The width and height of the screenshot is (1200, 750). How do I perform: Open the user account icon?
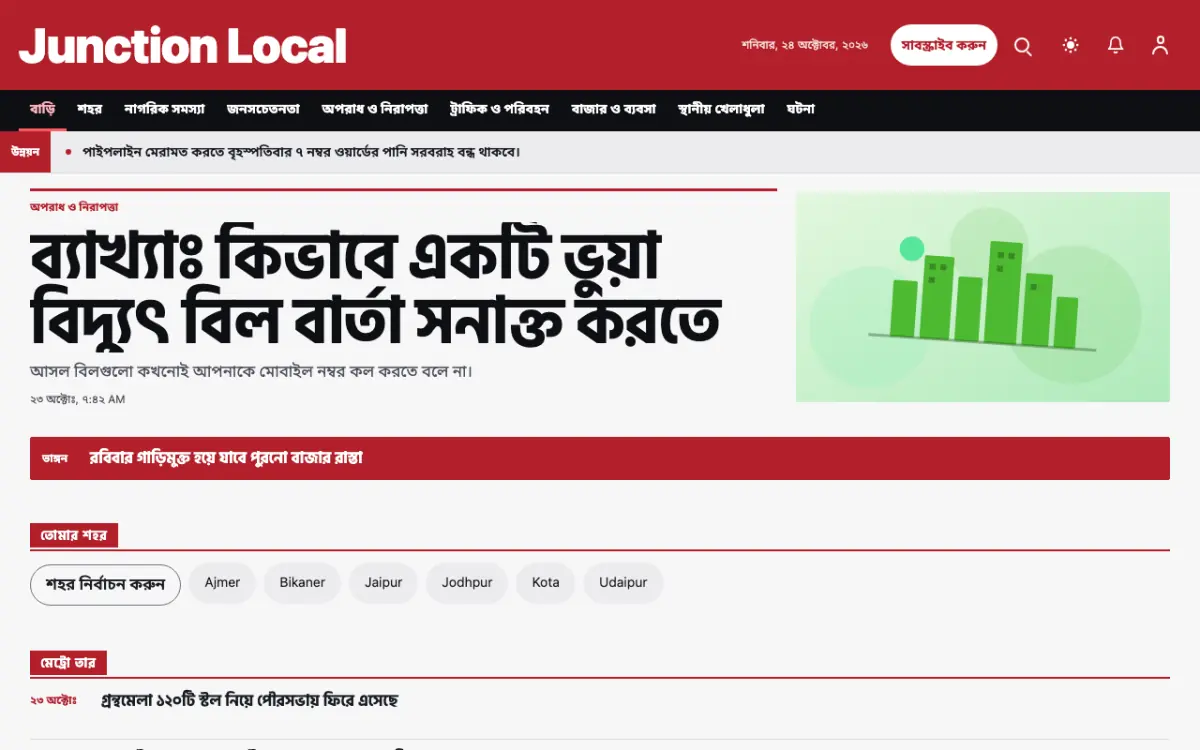1160,45
